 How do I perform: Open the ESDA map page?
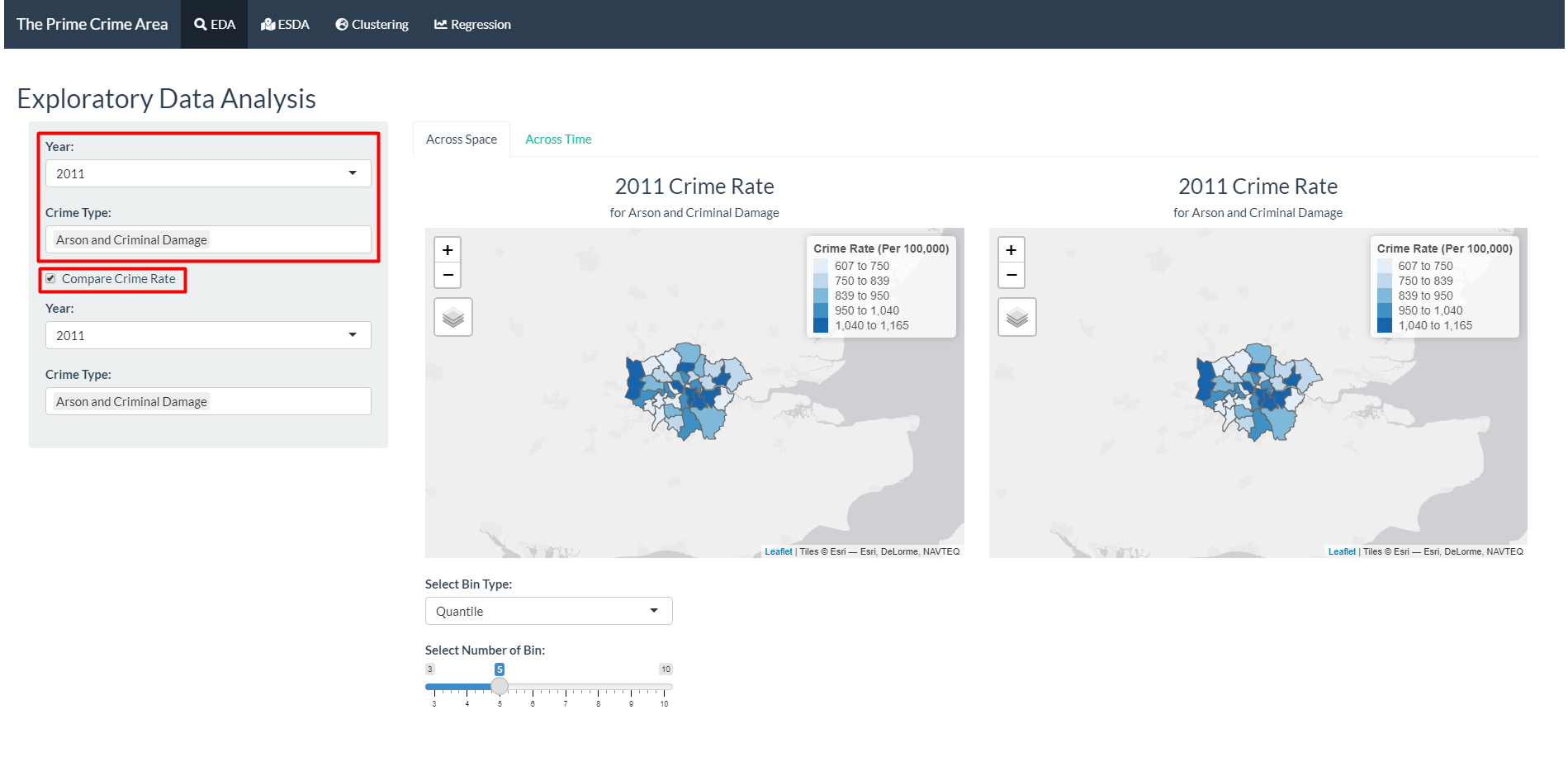click(285, 25)
